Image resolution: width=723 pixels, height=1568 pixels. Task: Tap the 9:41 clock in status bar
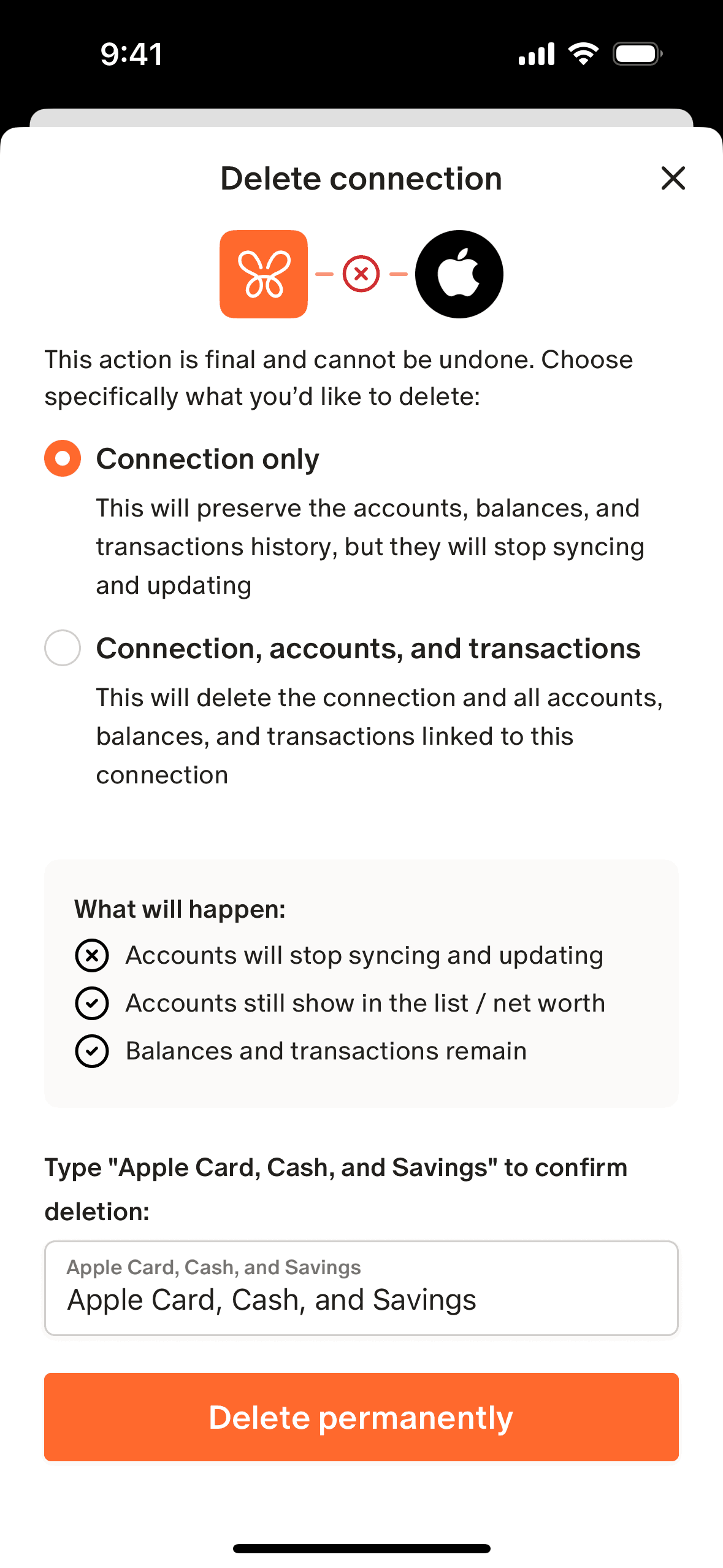(x=132, y=54)
